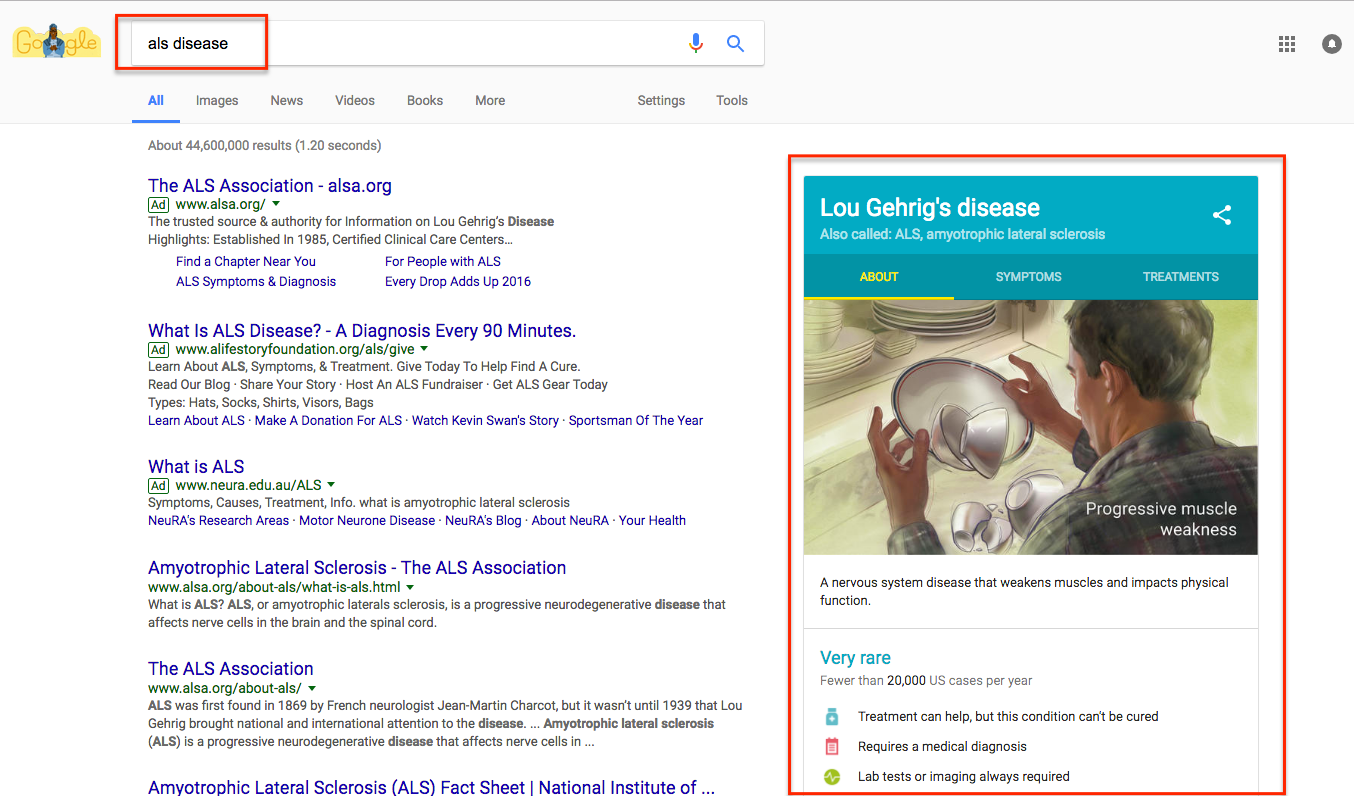Open 'NeuRA's Research Areas' sitelink

218,520
